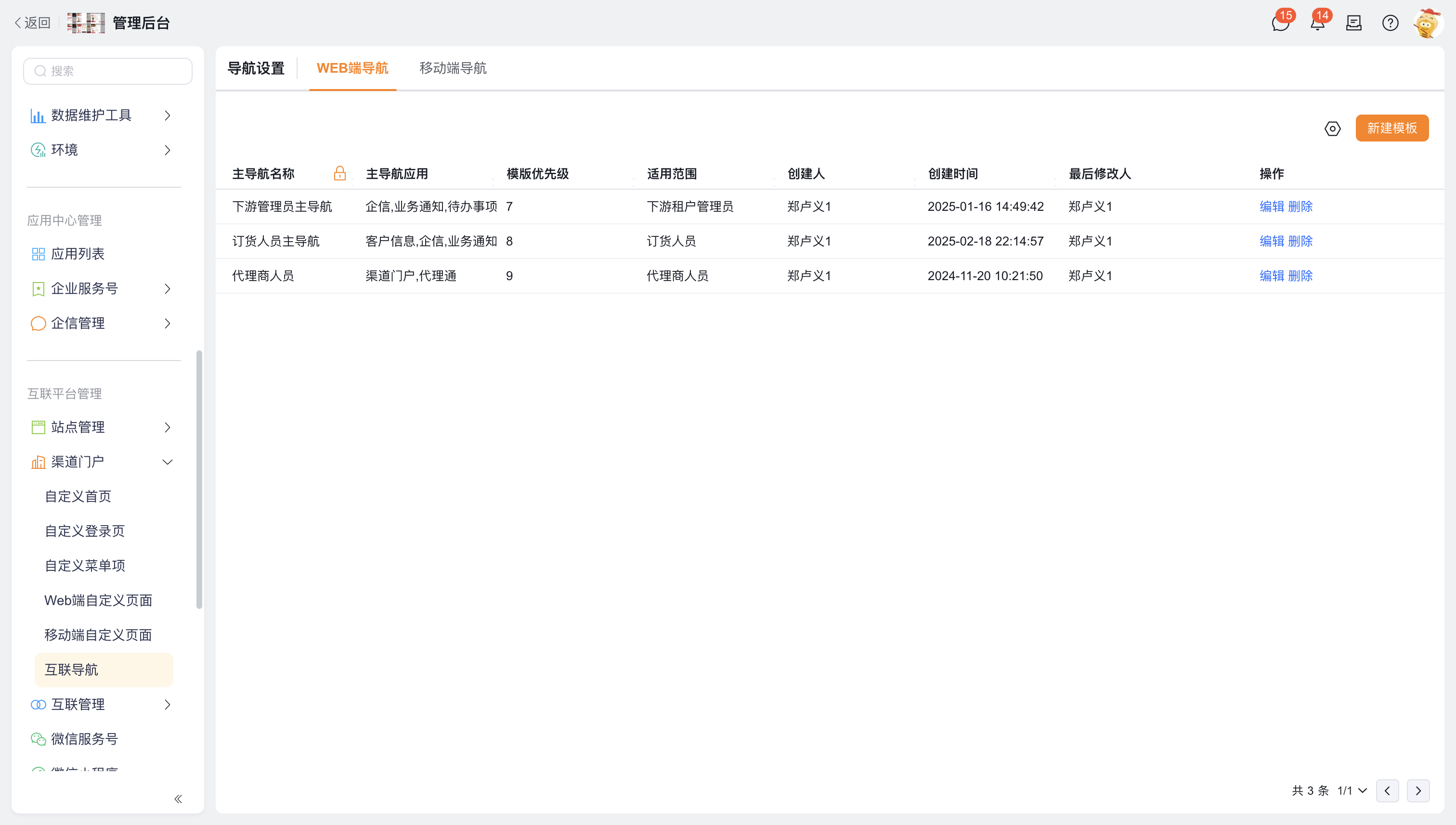Edit the 下游管理员主导航 row

tap(1271, 206)
